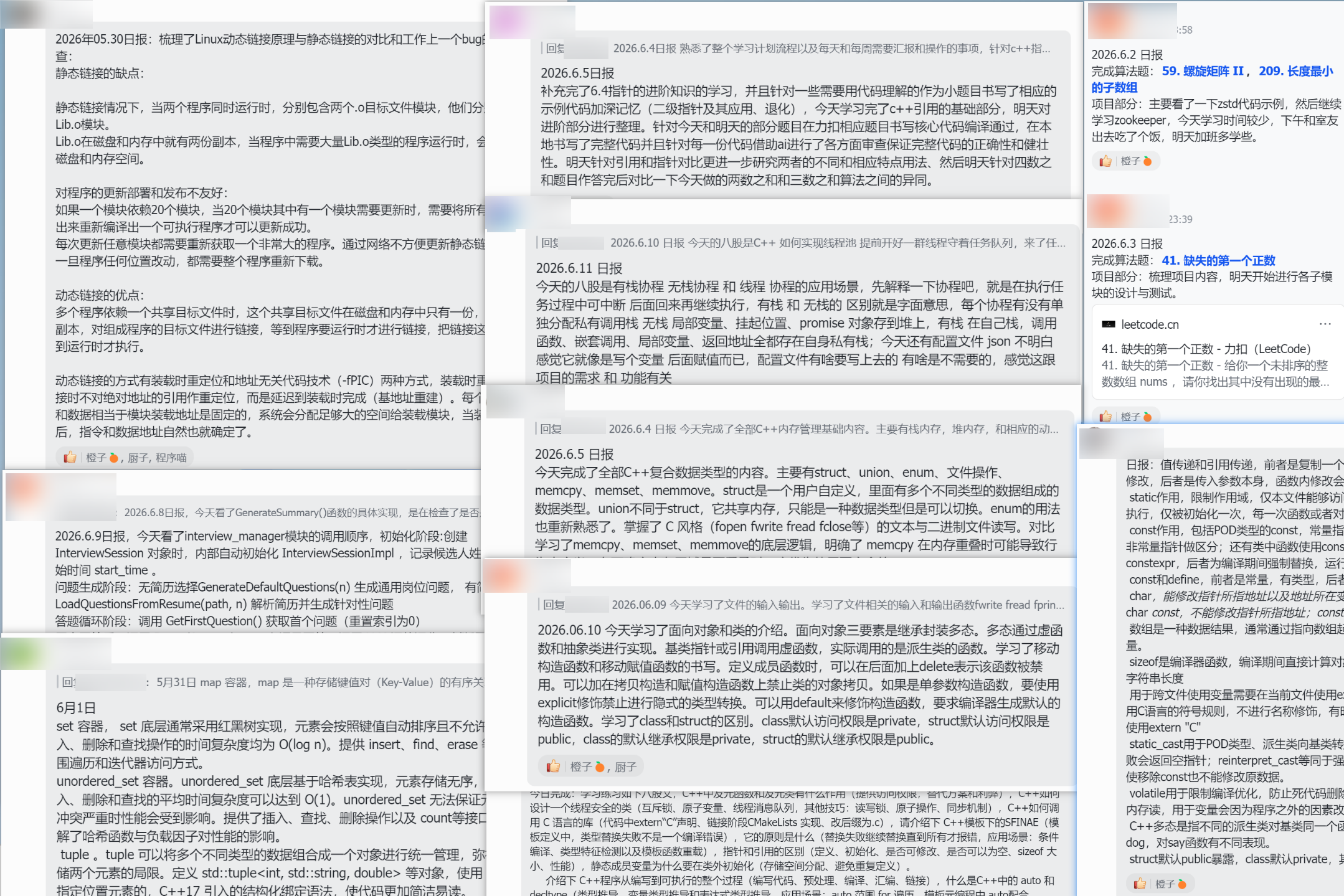Screen dimensions: 1344x896
Task: Click the heading text 6月1日
Action: pos(76,708)
